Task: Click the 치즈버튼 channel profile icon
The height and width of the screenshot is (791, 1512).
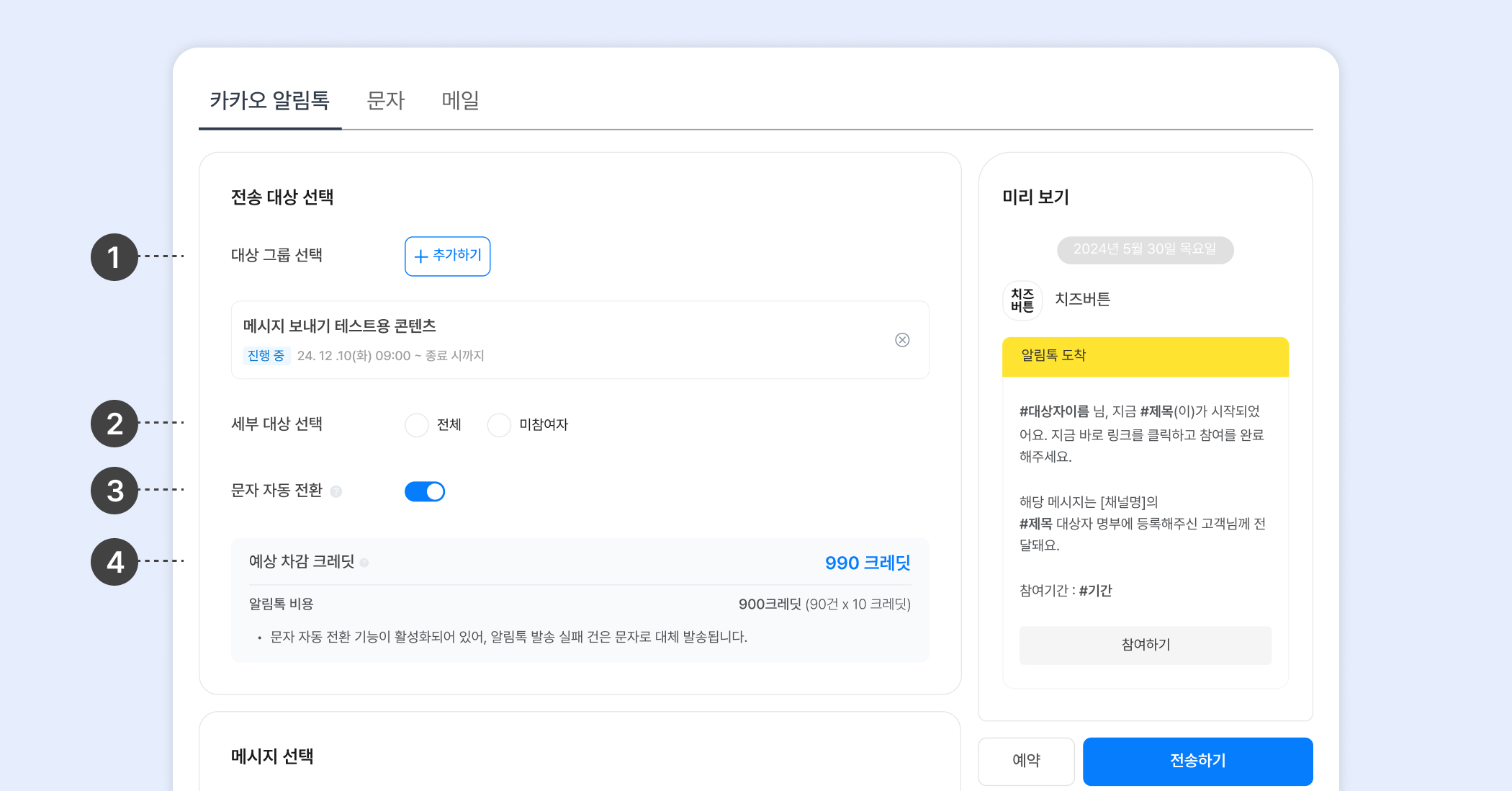Action: [x=1022, y=300]
